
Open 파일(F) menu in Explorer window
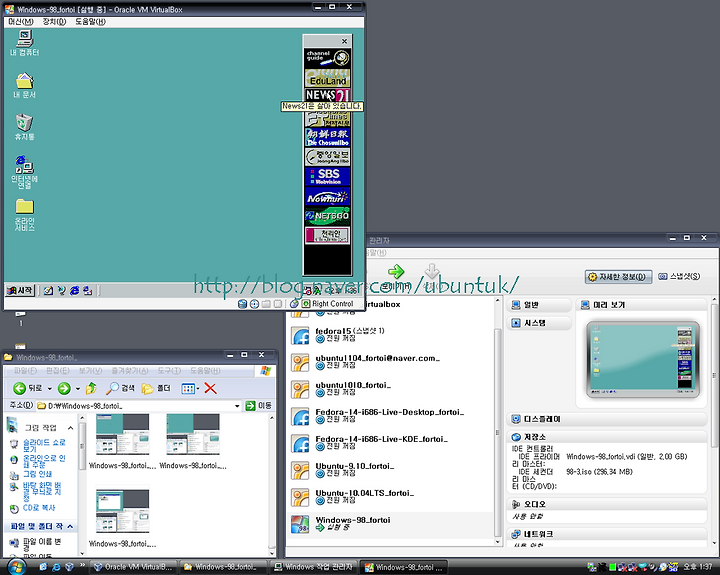pos(25,371)
